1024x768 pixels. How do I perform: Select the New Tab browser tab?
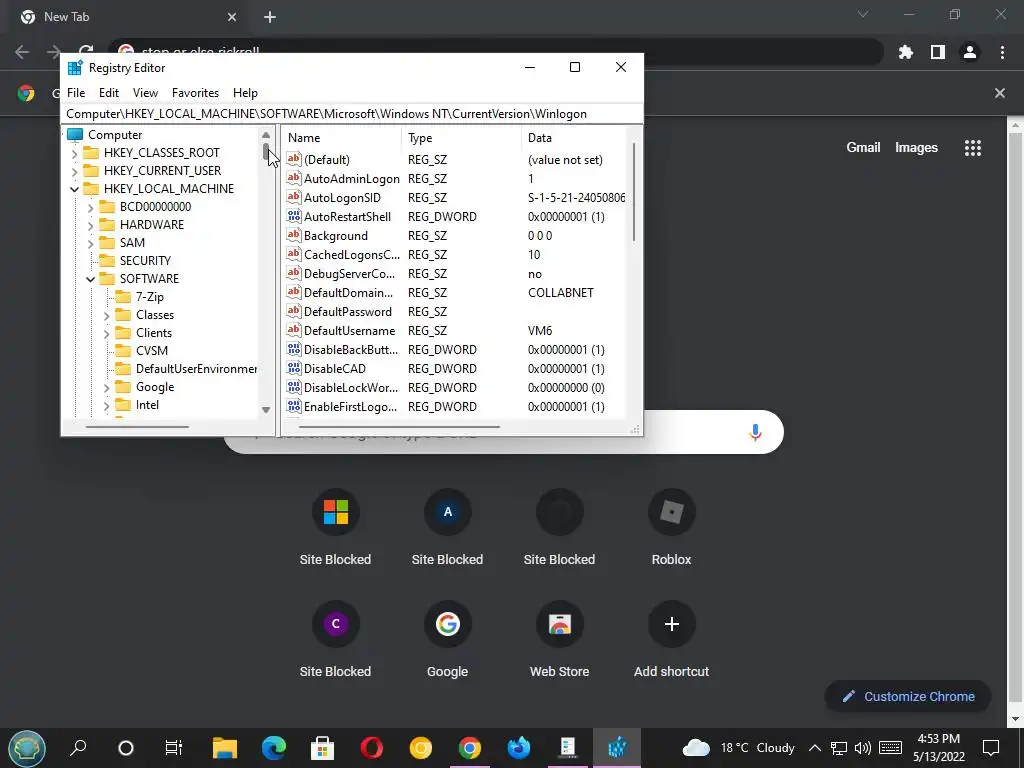click(x=127, y=17)
